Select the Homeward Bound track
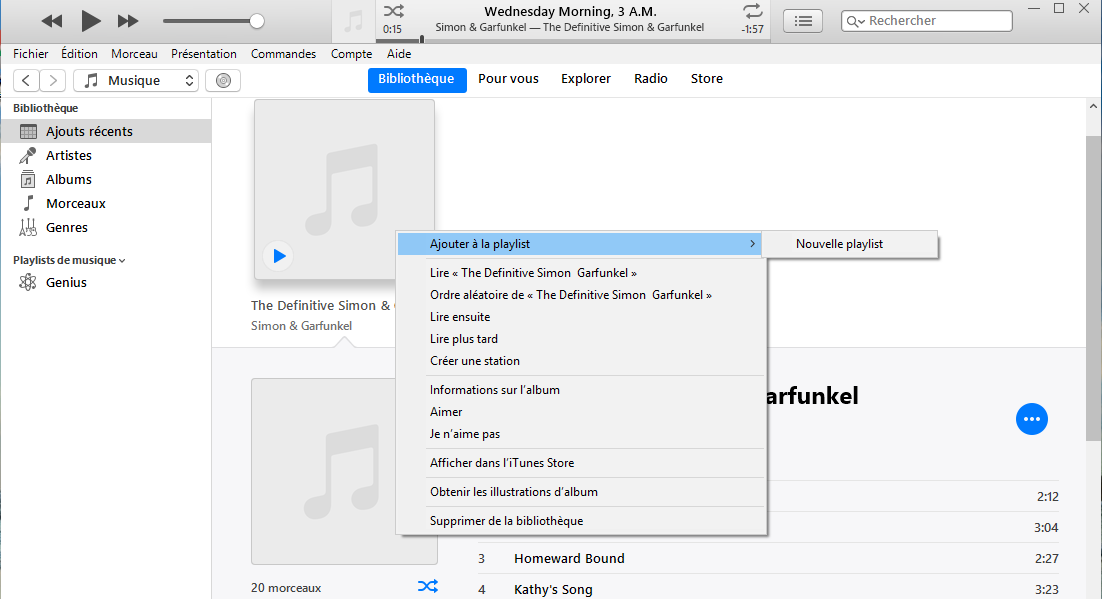 (x=767, y=558)
